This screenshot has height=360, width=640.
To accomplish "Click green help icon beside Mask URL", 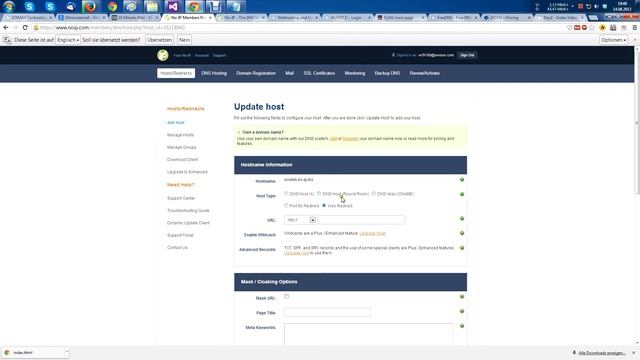I will point(462,297).
